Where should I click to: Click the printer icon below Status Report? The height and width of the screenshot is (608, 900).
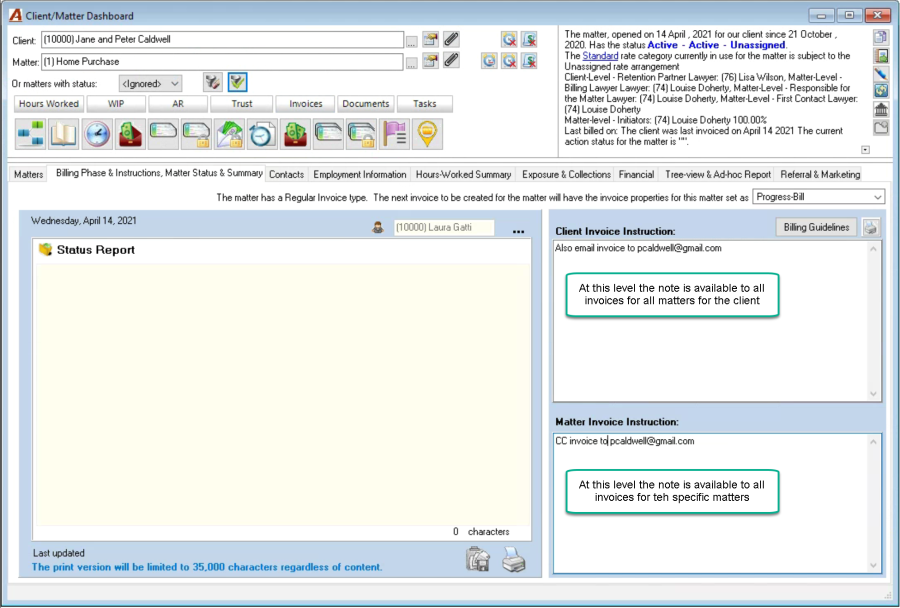(514, 560)
